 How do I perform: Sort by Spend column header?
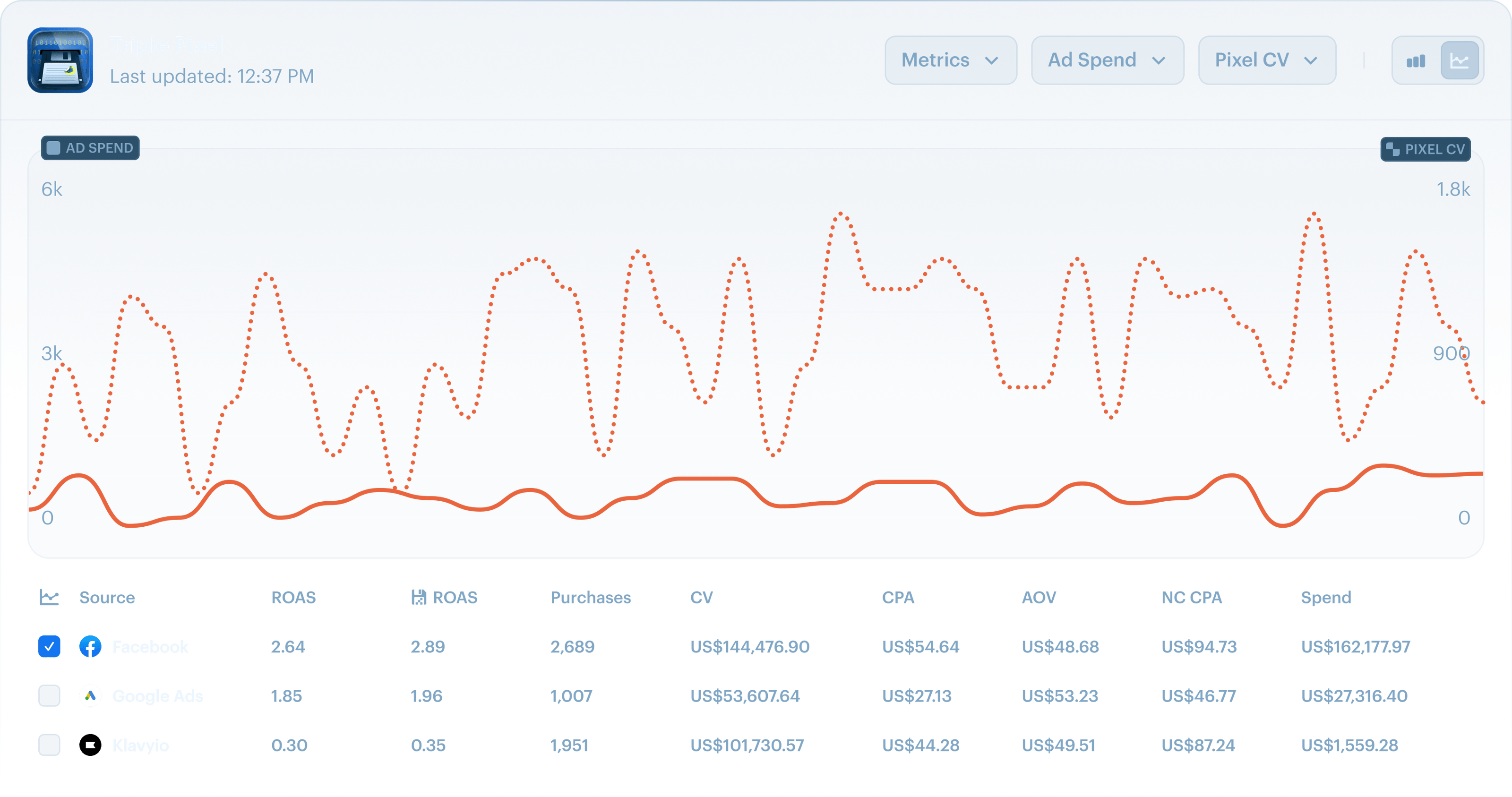click(x=1326, y=598)
